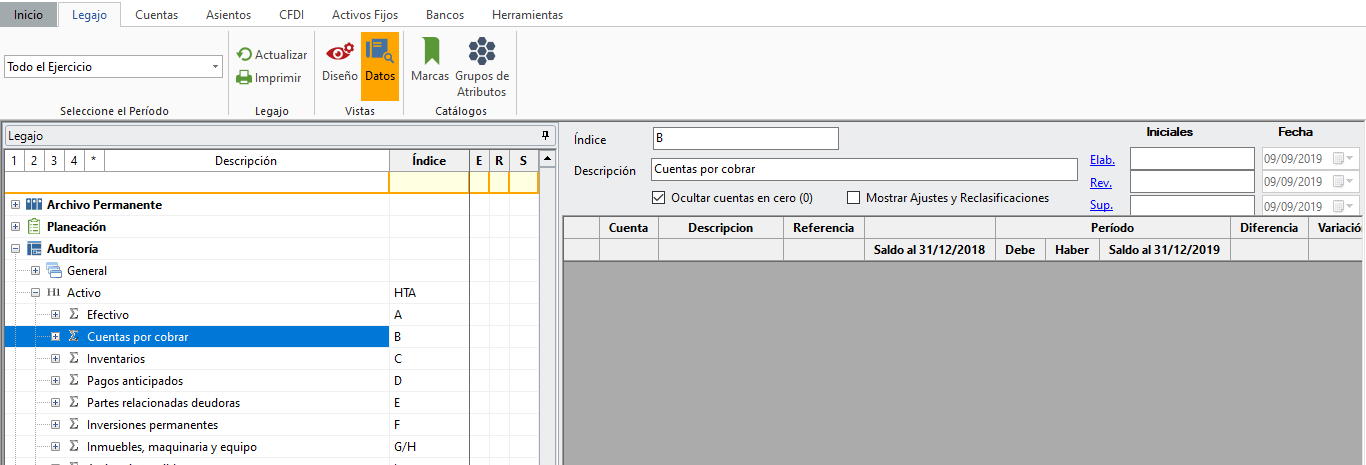This screenshot has width=1366, height=465.
Task: Select the Archivo Permanente books icon
Action: pos(35,205)
